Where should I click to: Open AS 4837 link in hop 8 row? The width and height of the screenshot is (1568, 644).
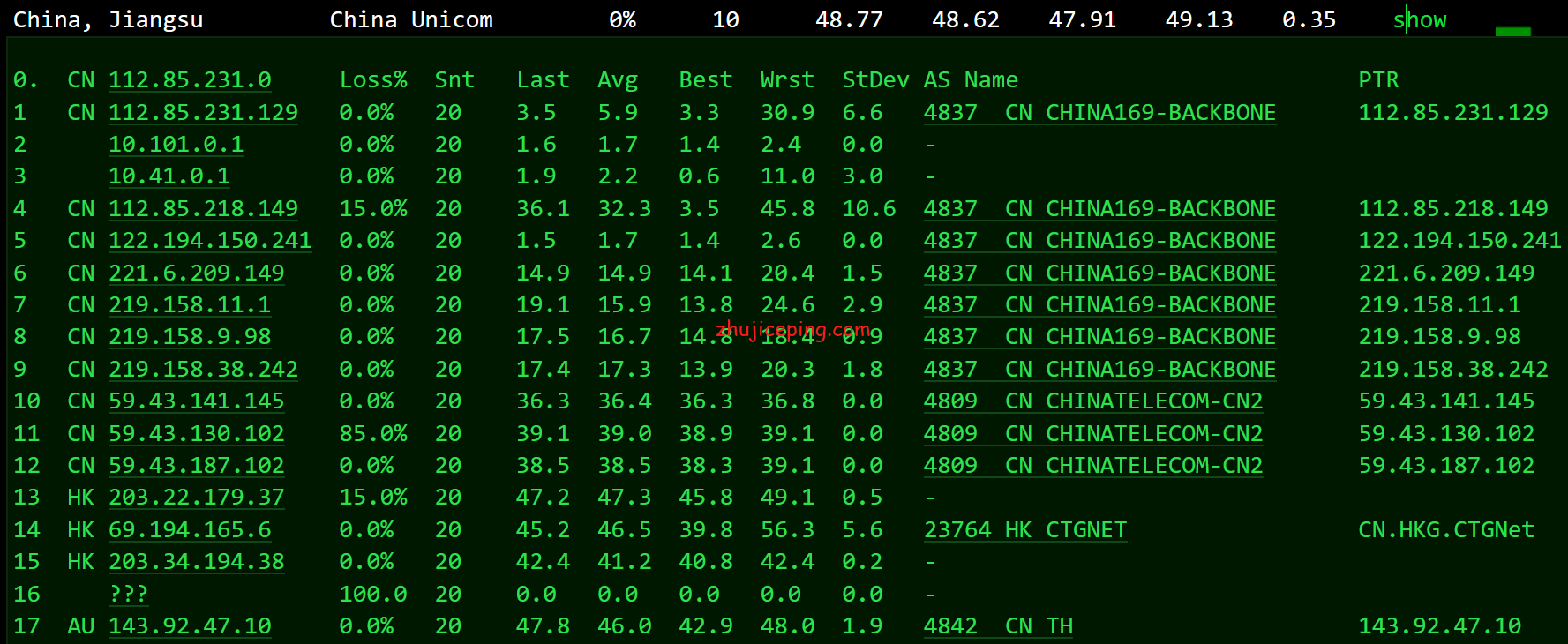(x=1099, y=337)
